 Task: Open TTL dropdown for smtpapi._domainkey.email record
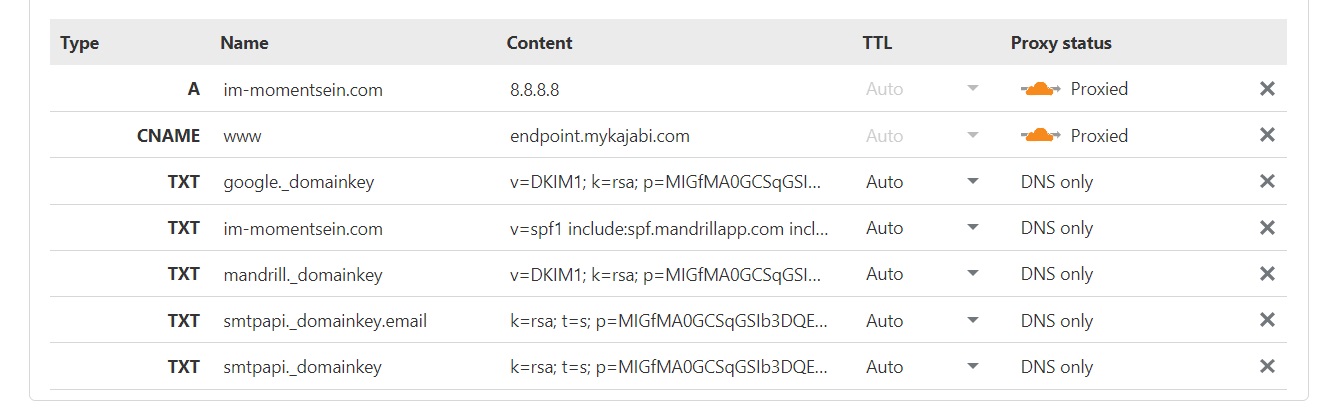(x=971, y=320)
